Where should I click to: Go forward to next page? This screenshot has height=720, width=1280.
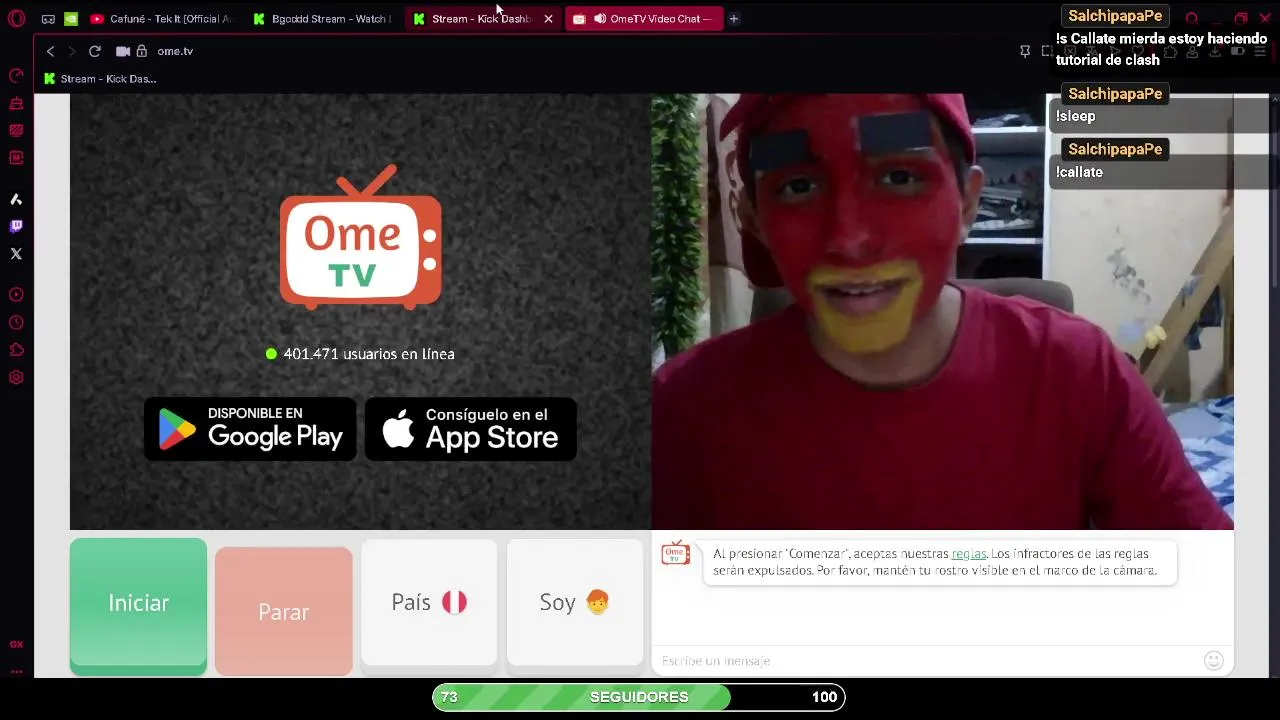(72, 51)
